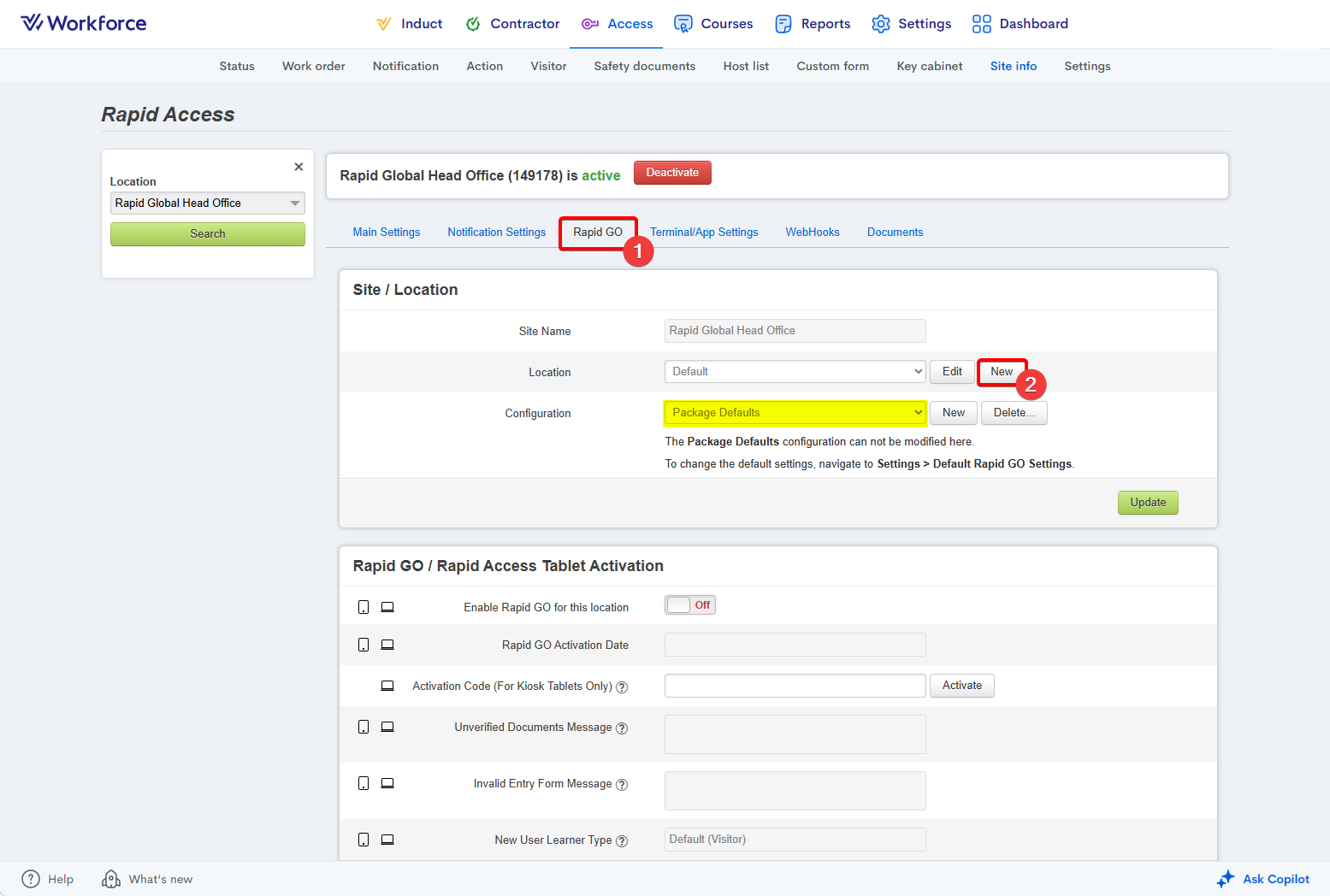
Task: Toggle Enable Rapid GO for this location
Action: coord(690,605)
